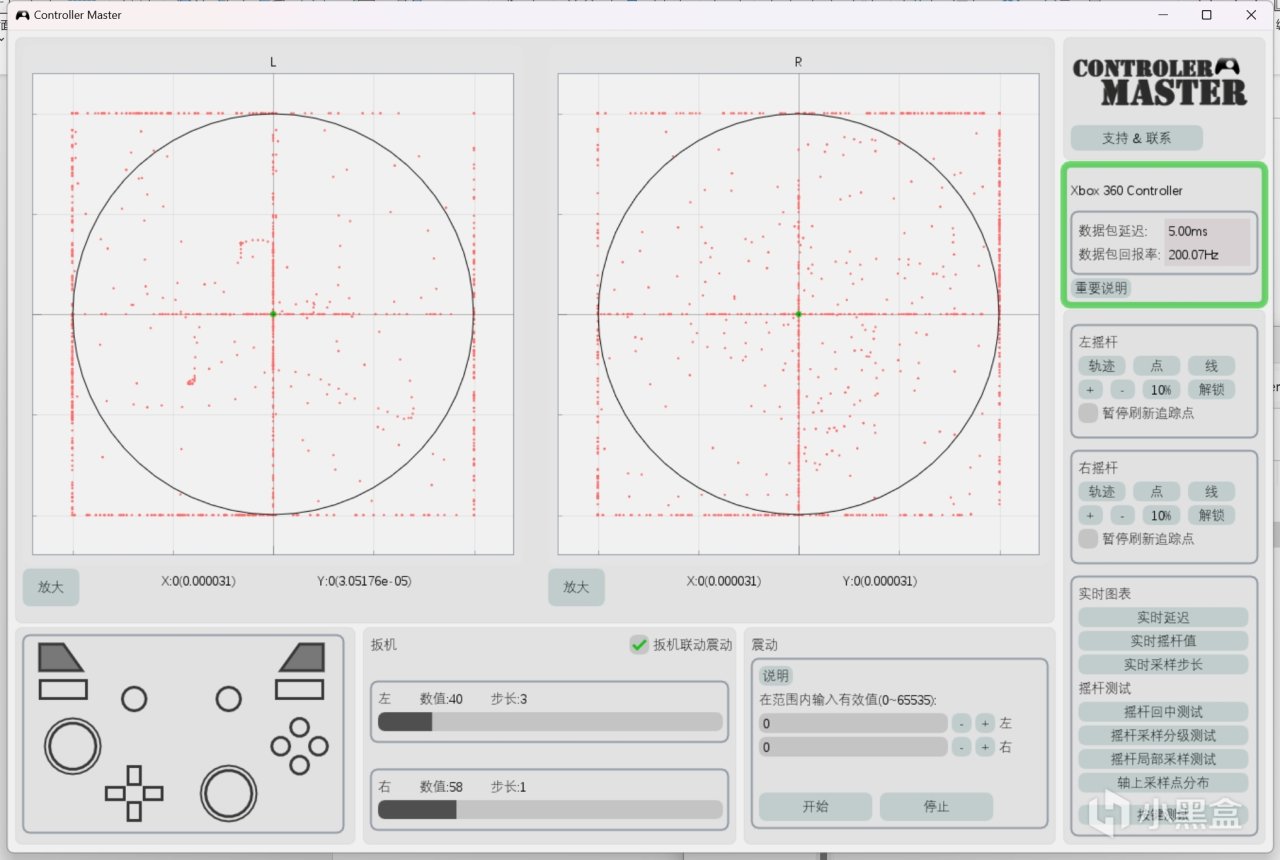Click the Back button circle on controller diagram

(x=134, y=699)
